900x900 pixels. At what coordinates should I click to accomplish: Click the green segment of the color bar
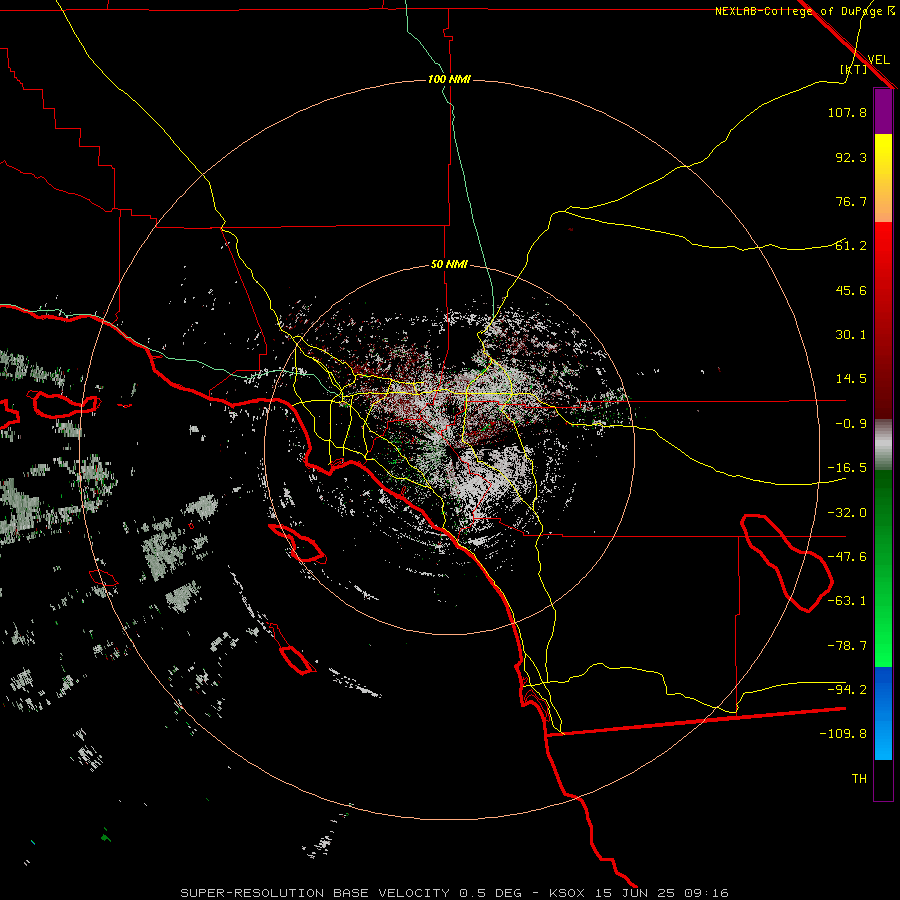pyautogui.click(x=883, y=568)
